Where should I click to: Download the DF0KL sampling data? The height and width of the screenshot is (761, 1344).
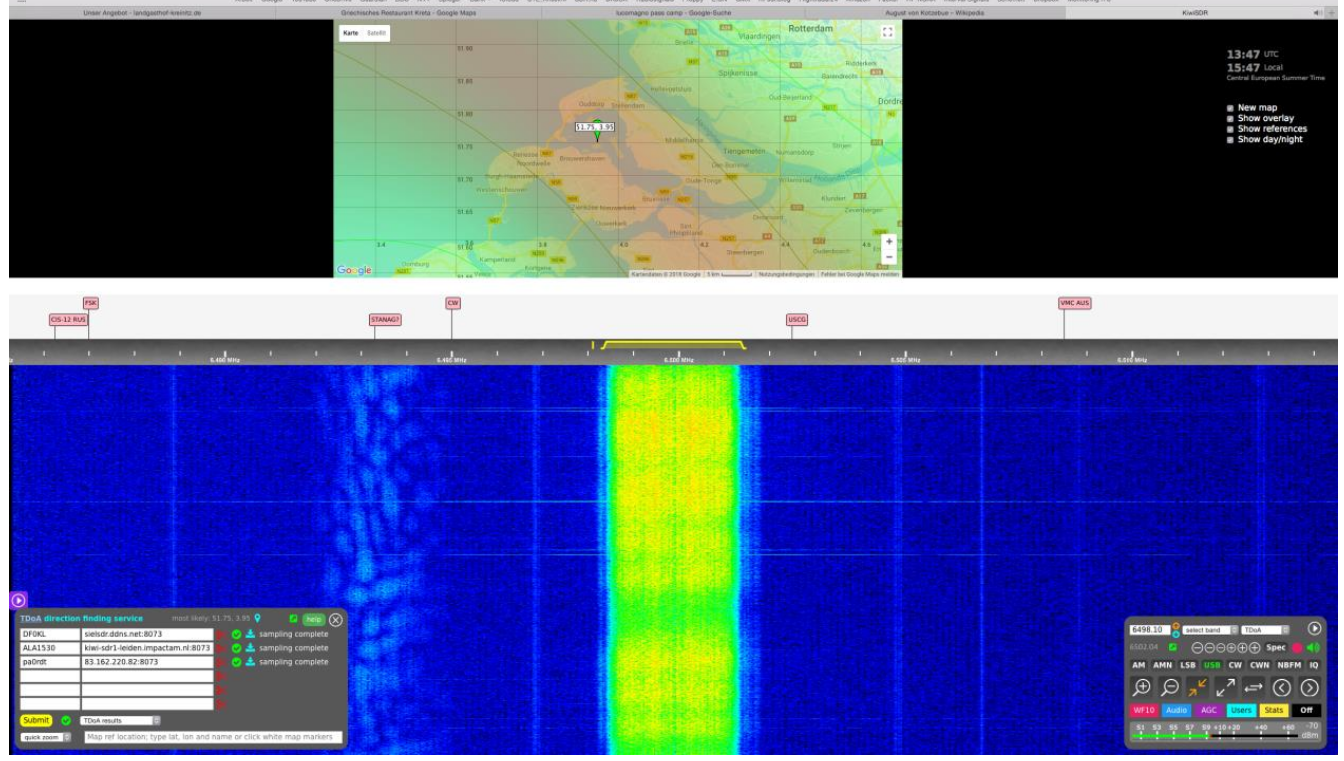250,634
